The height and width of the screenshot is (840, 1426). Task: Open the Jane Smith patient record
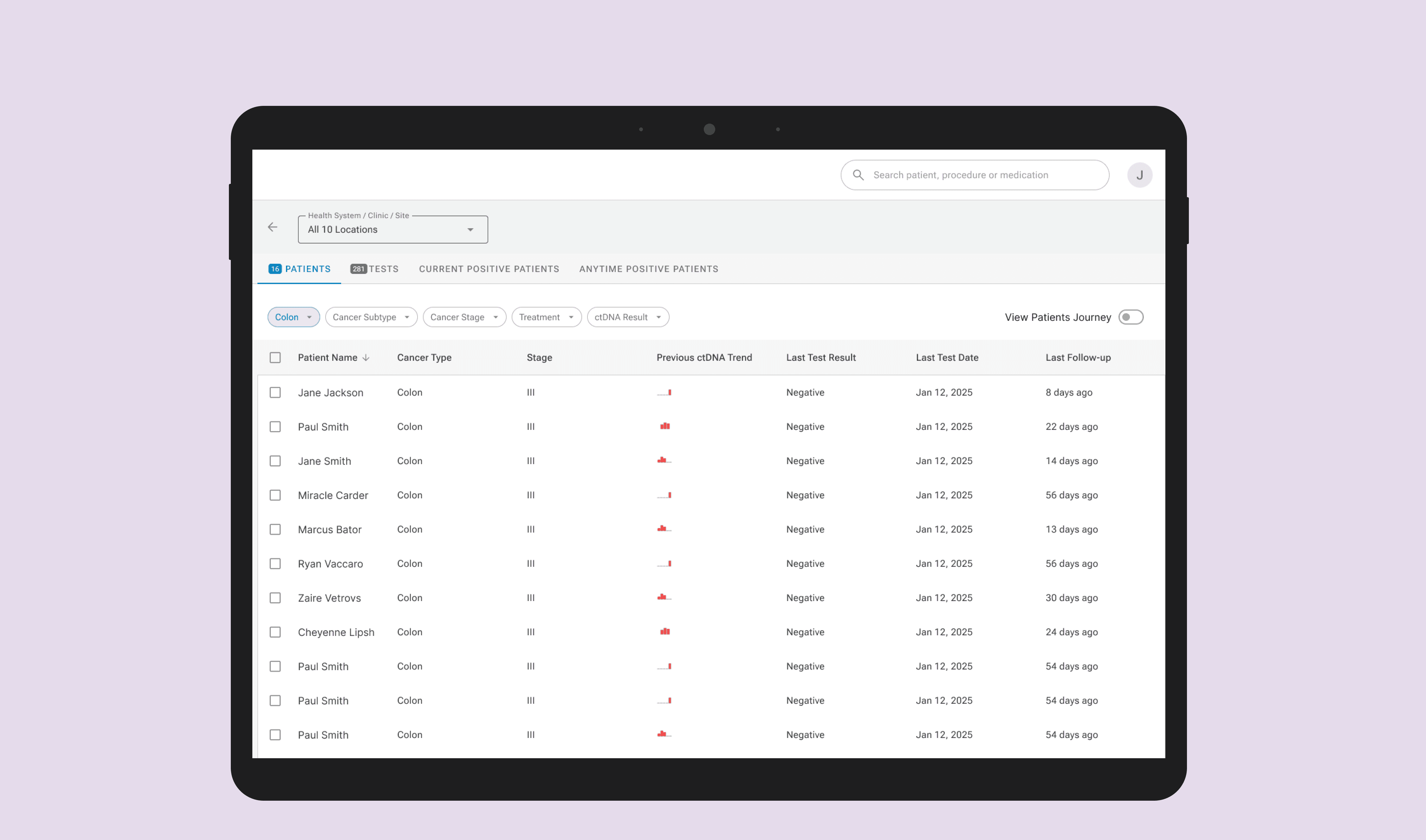click(x=324, y=461)
